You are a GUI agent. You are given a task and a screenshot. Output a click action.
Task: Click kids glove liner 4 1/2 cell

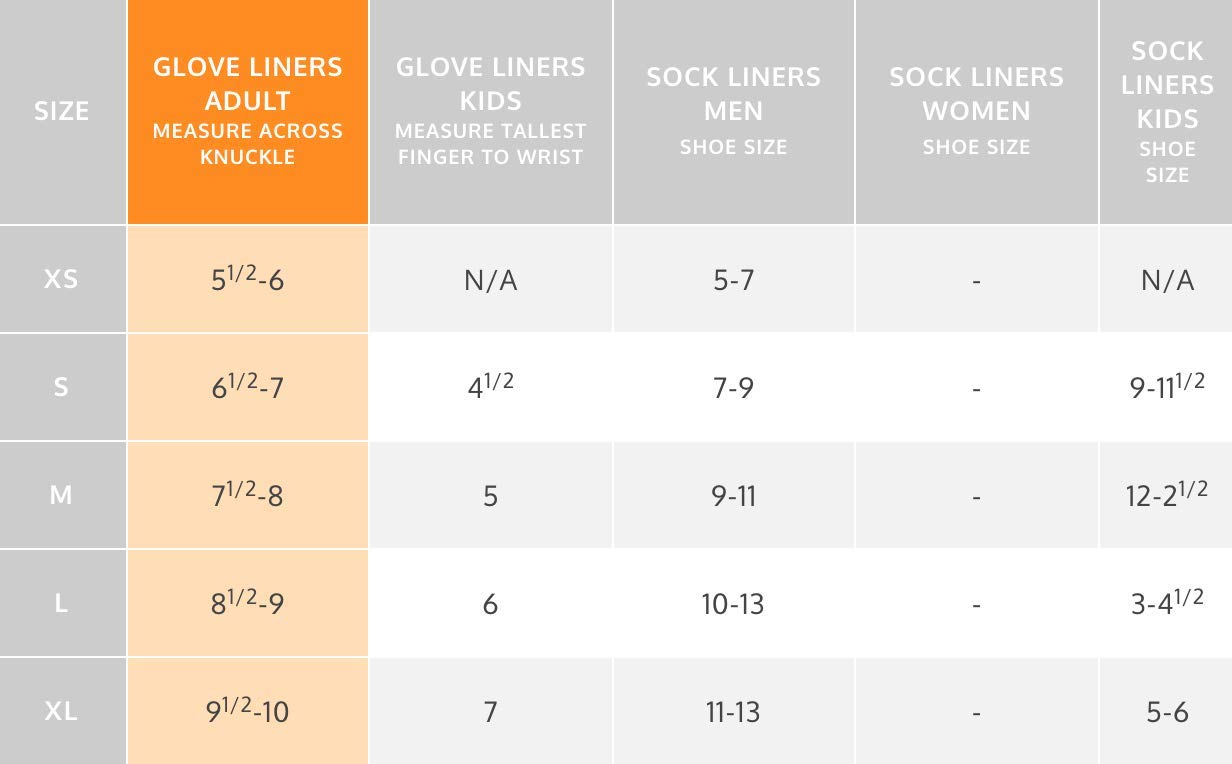point(490,387)
